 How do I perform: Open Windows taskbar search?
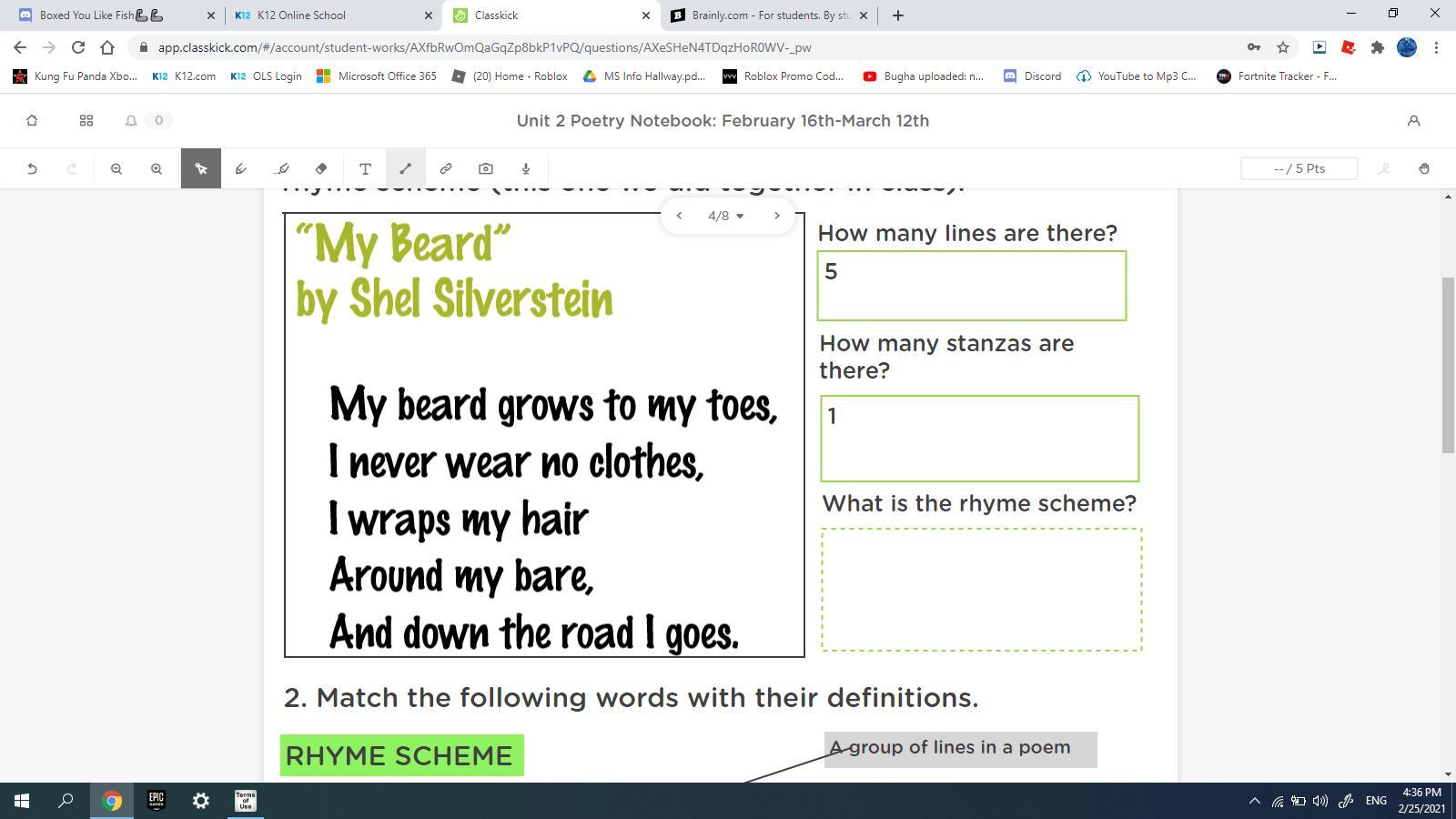coord(66,801)
